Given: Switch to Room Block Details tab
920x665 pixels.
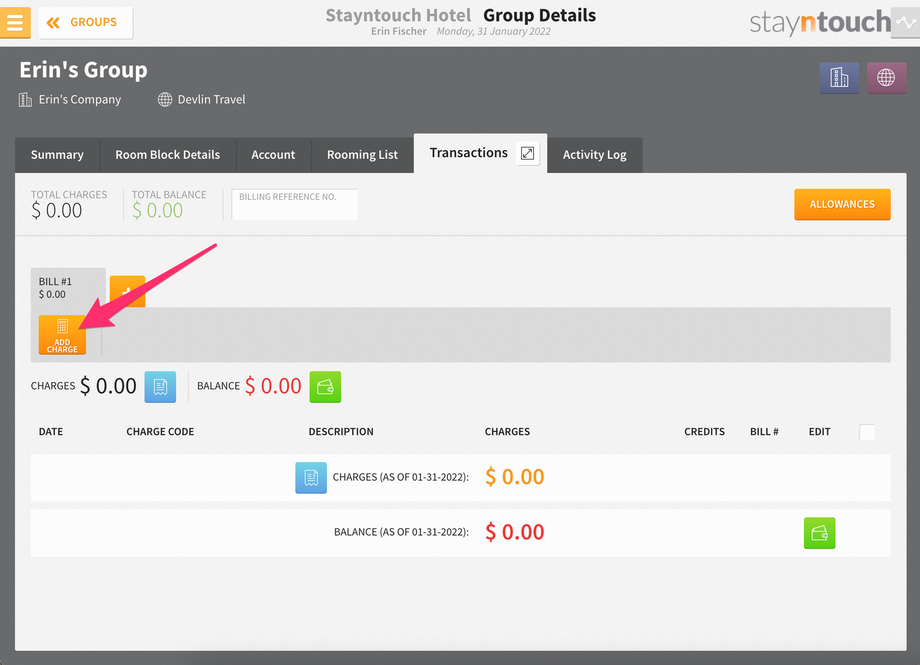Looking at the screenshot, I should (x=168, y=155).
